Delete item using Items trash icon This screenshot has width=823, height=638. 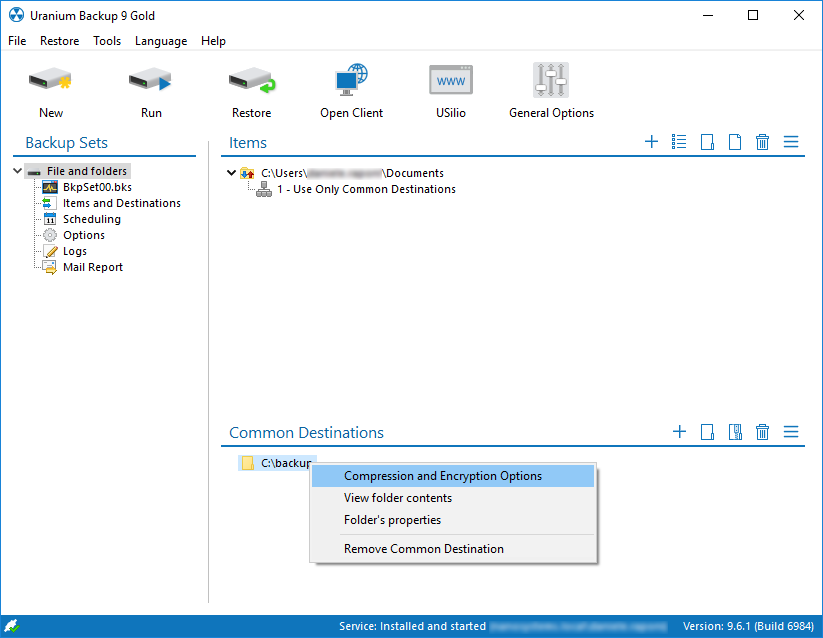(762, 142)
